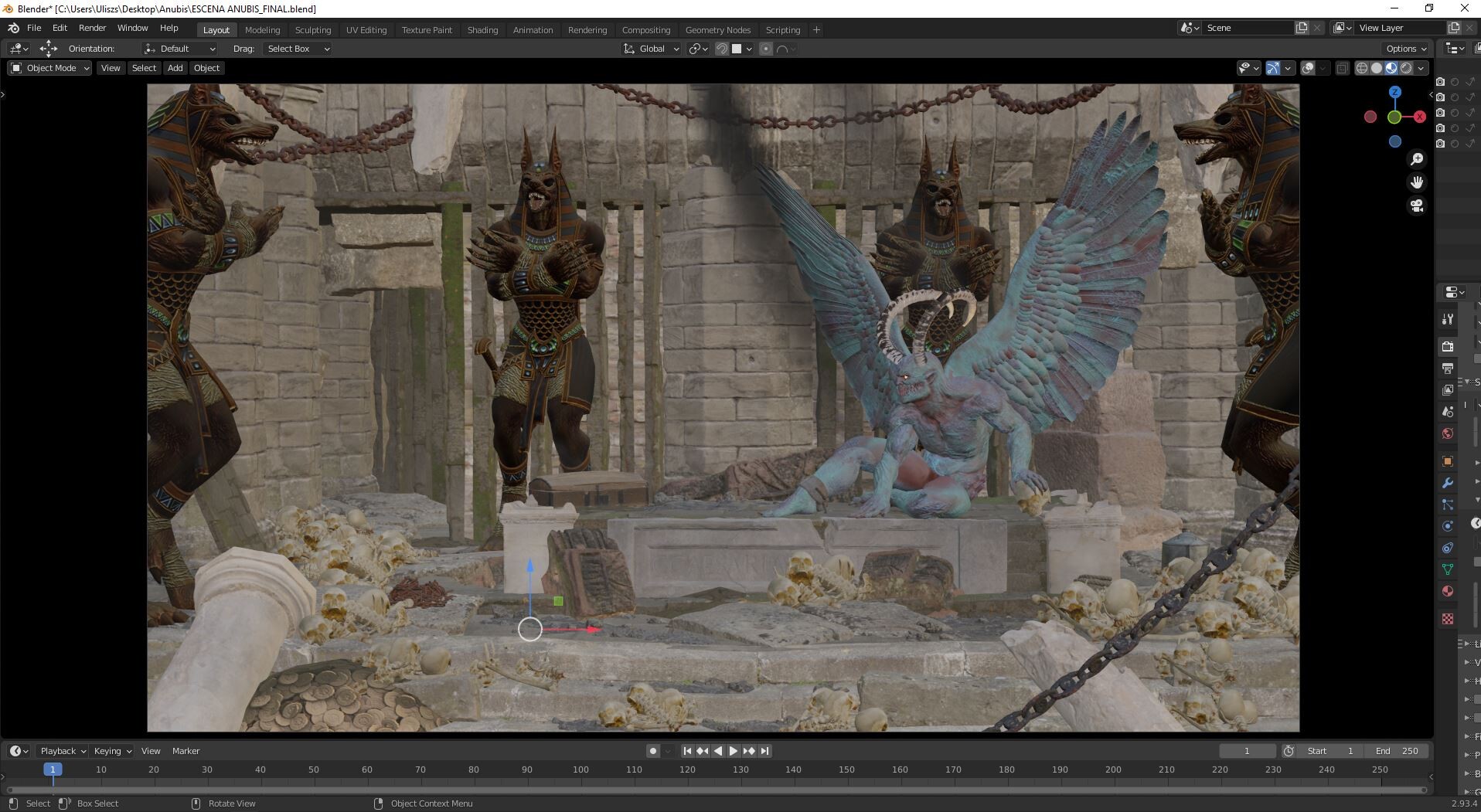Open the Render menu
Image resolution: width=1481 pixels, height=812 pixels.
(92, 28)
